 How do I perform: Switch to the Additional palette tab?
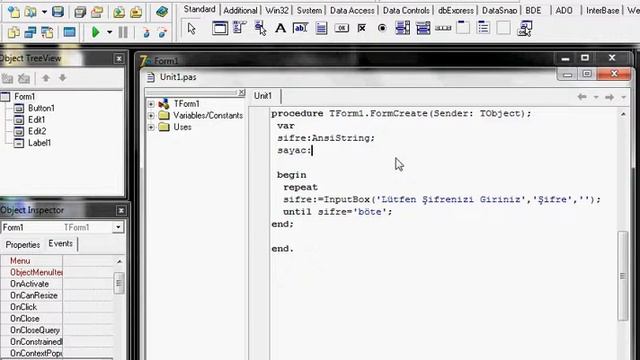240,10
